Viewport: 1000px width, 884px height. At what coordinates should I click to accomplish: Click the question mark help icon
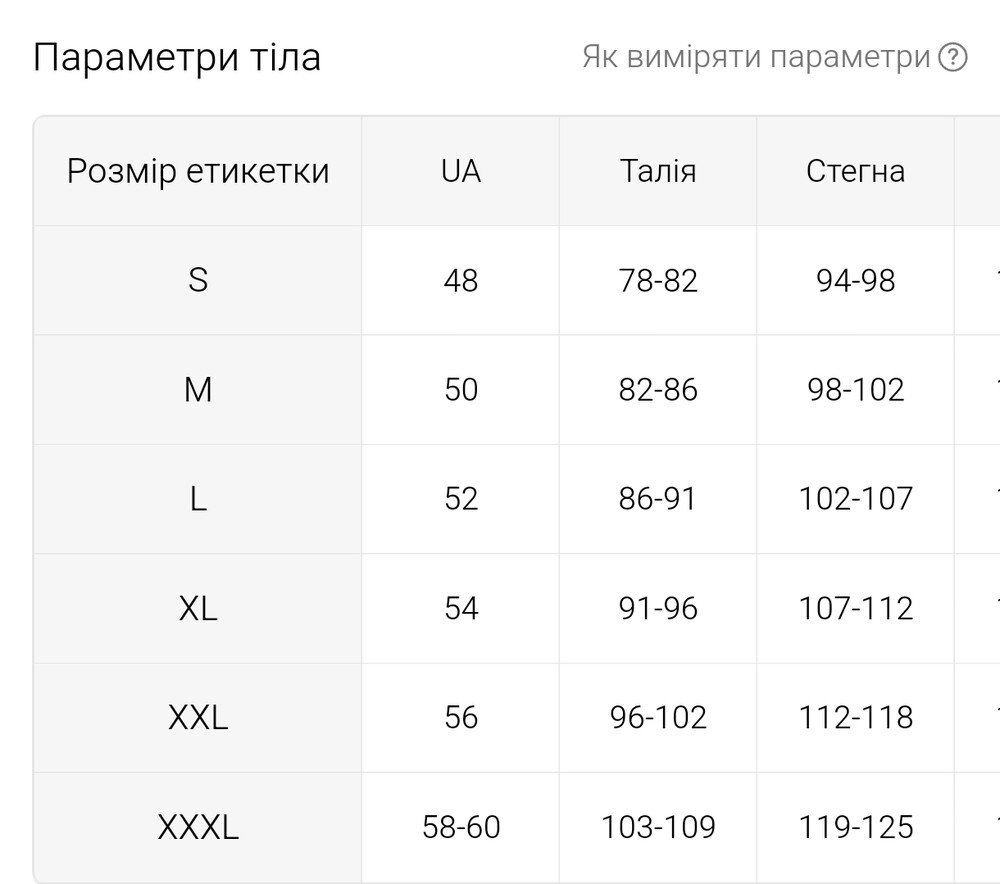tap(953, 58)
